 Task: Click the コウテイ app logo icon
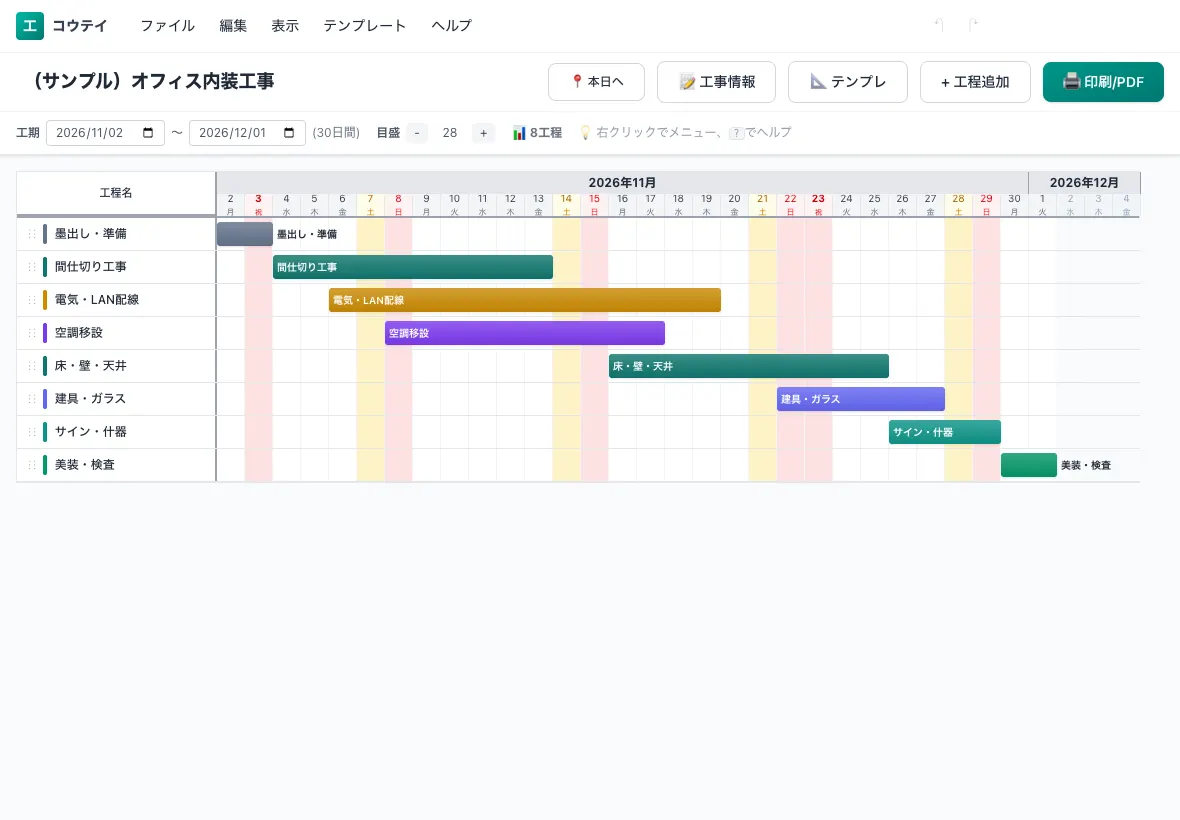coord(30,26)
